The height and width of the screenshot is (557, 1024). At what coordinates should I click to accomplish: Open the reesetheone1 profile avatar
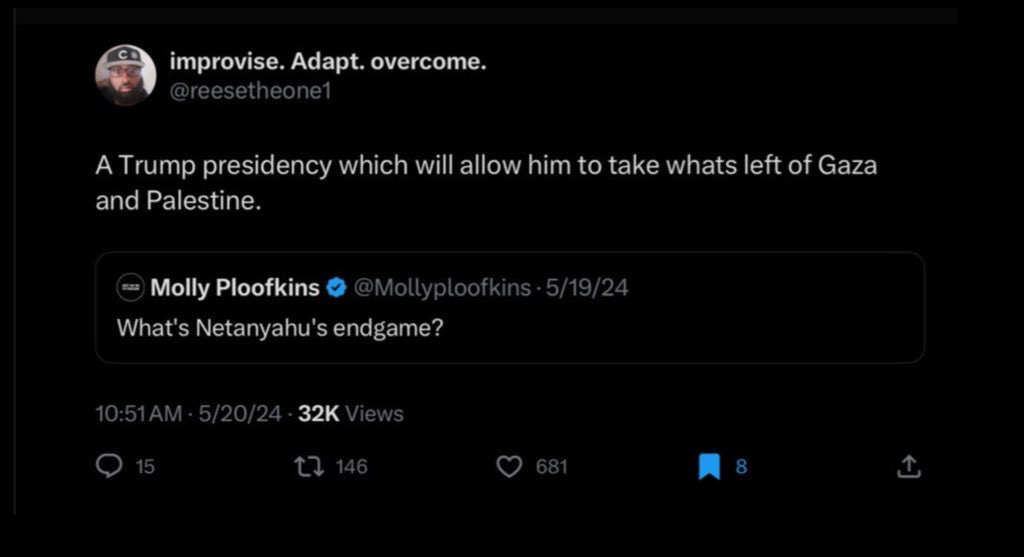[x=126, y=76]
